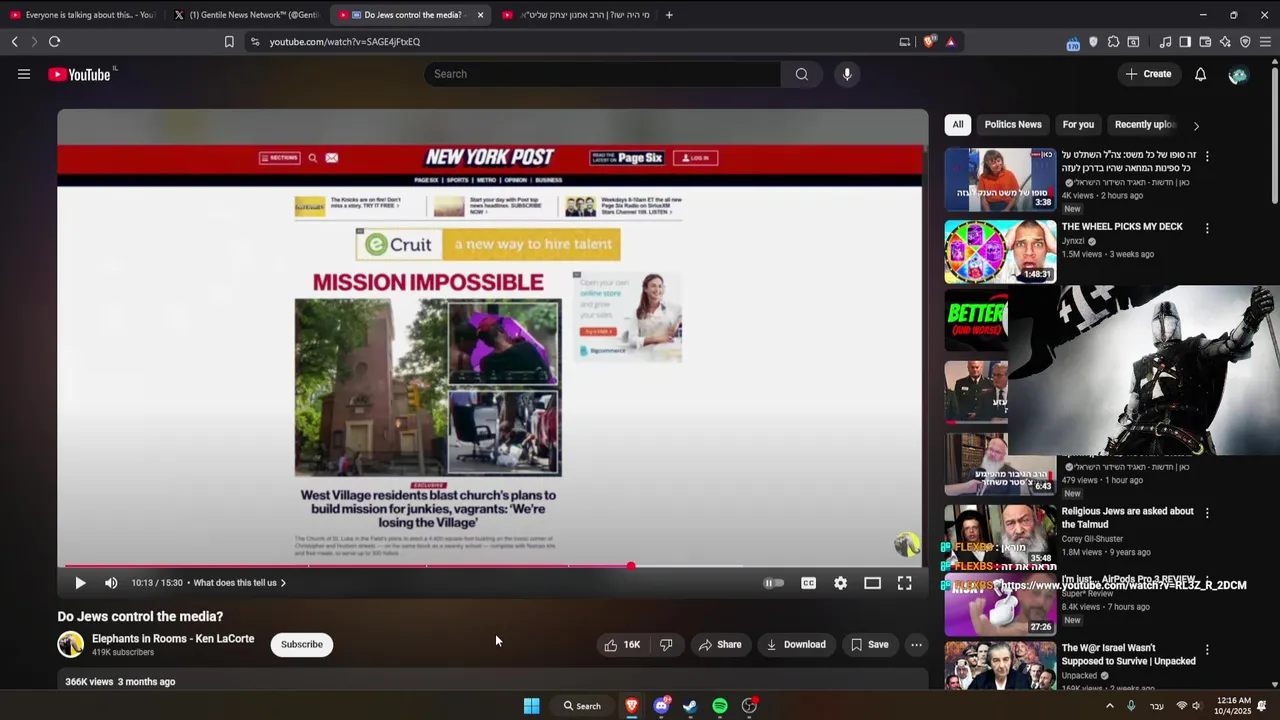Open the YouTube guide hamburger menu
This screenshot has width=1280, height=720.
24,74
